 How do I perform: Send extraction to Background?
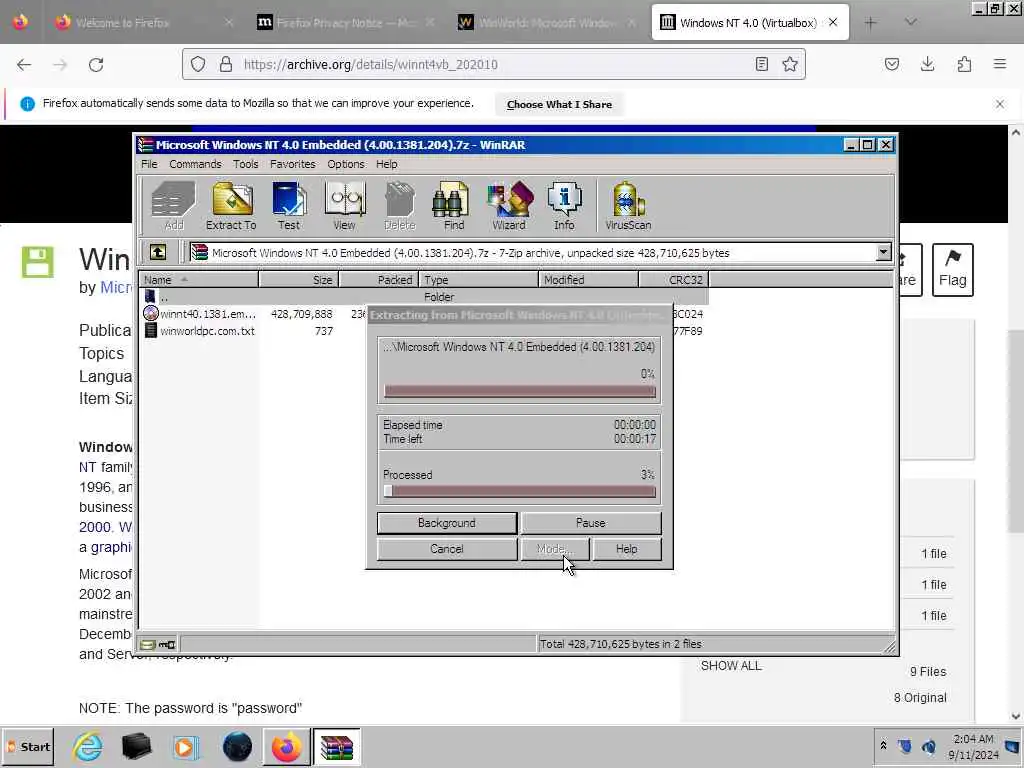[447, 523]
